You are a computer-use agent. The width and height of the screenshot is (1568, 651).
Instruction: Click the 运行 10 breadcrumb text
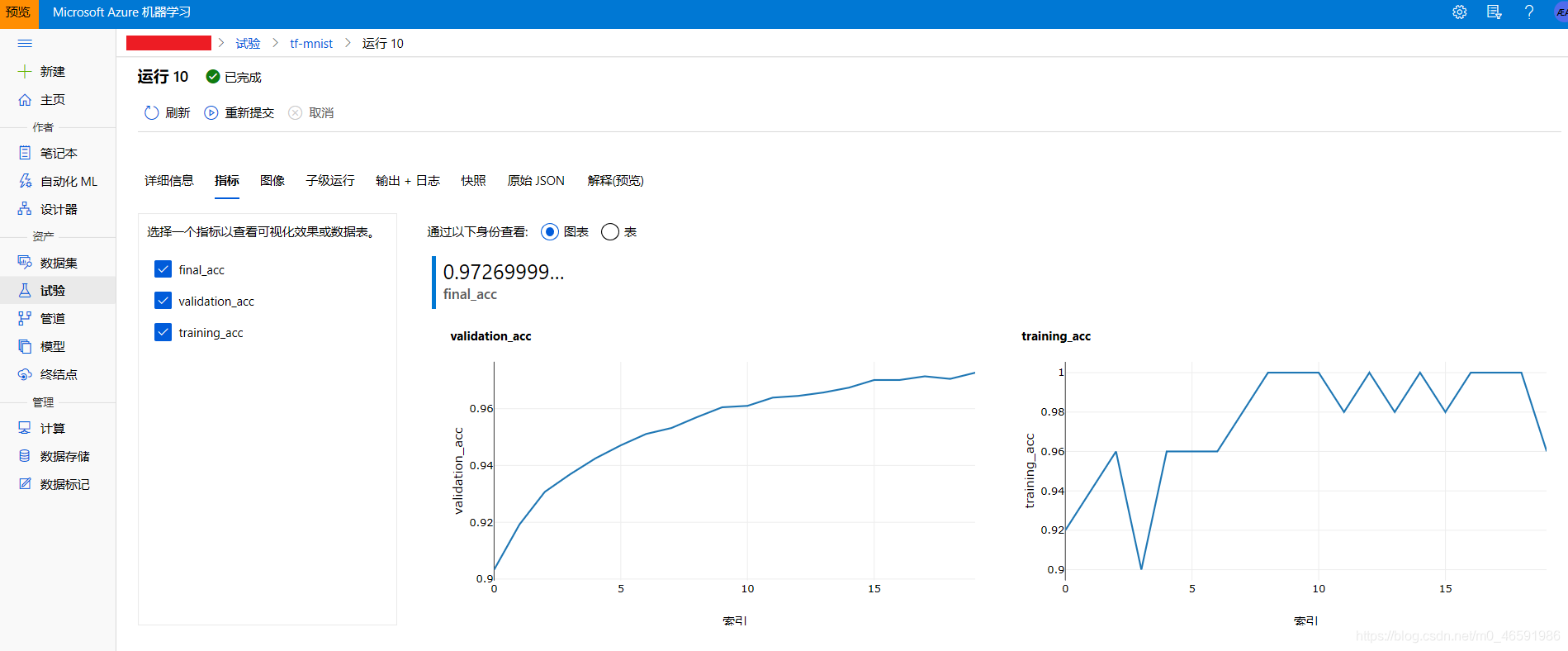383,43
